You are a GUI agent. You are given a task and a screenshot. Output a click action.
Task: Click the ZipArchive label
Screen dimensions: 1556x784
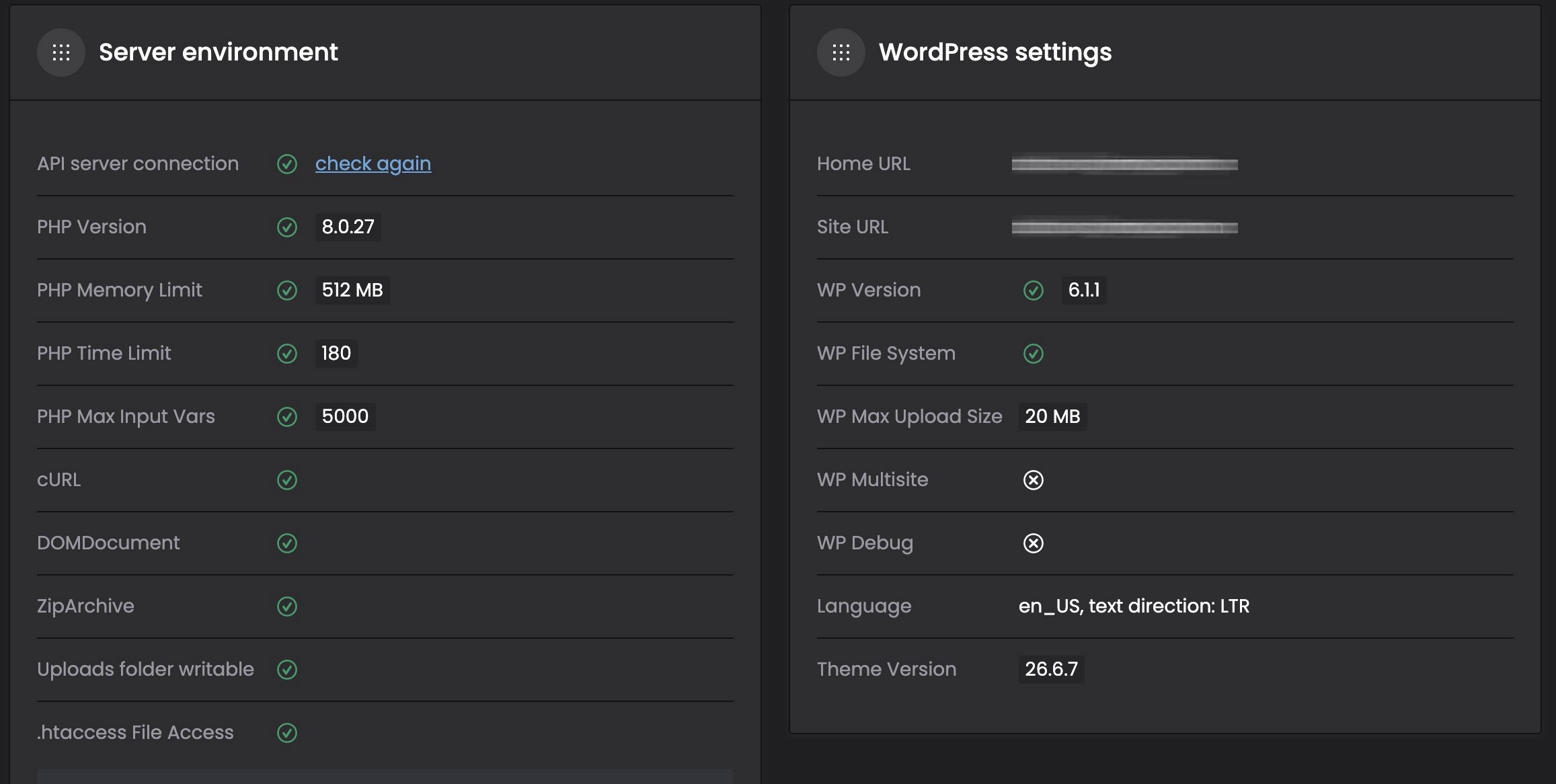coord(85,606)
